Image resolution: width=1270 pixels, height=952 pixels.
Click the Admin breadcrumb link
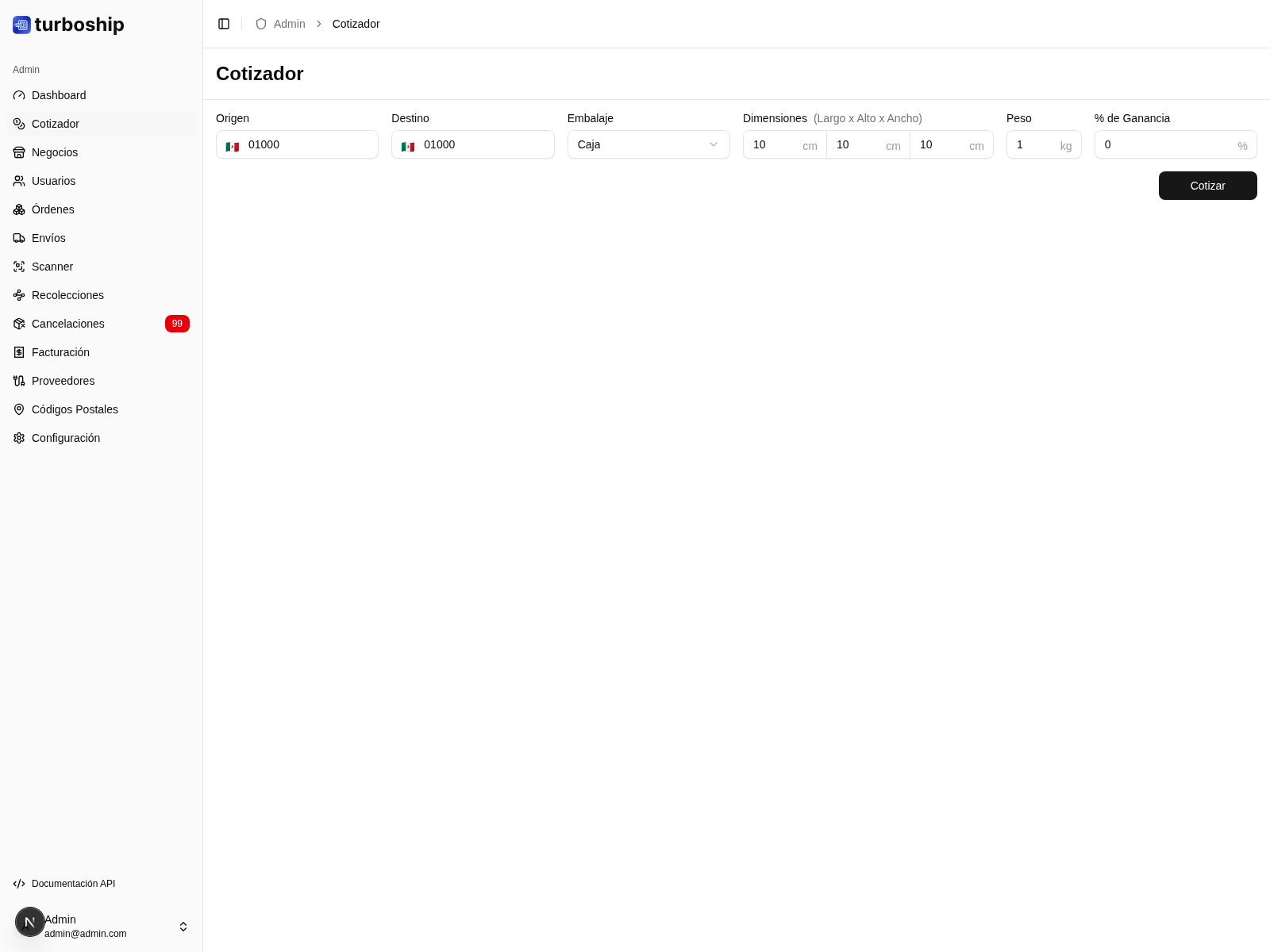(289, 24)
